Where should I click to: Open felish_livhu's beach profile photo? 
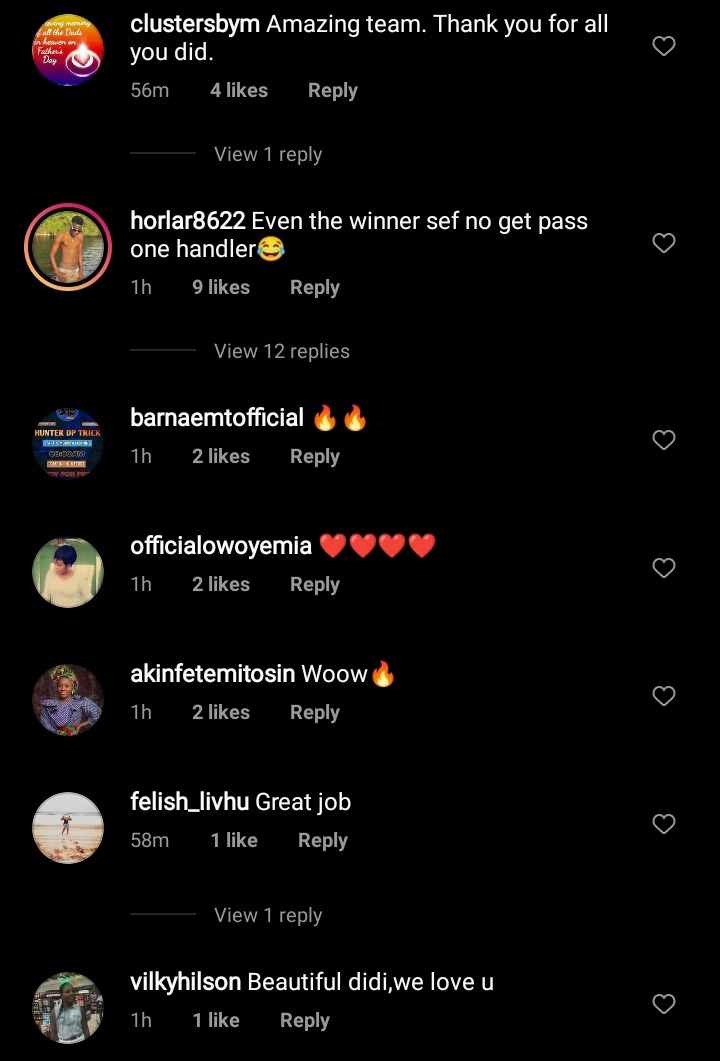[x=68, y=828]
